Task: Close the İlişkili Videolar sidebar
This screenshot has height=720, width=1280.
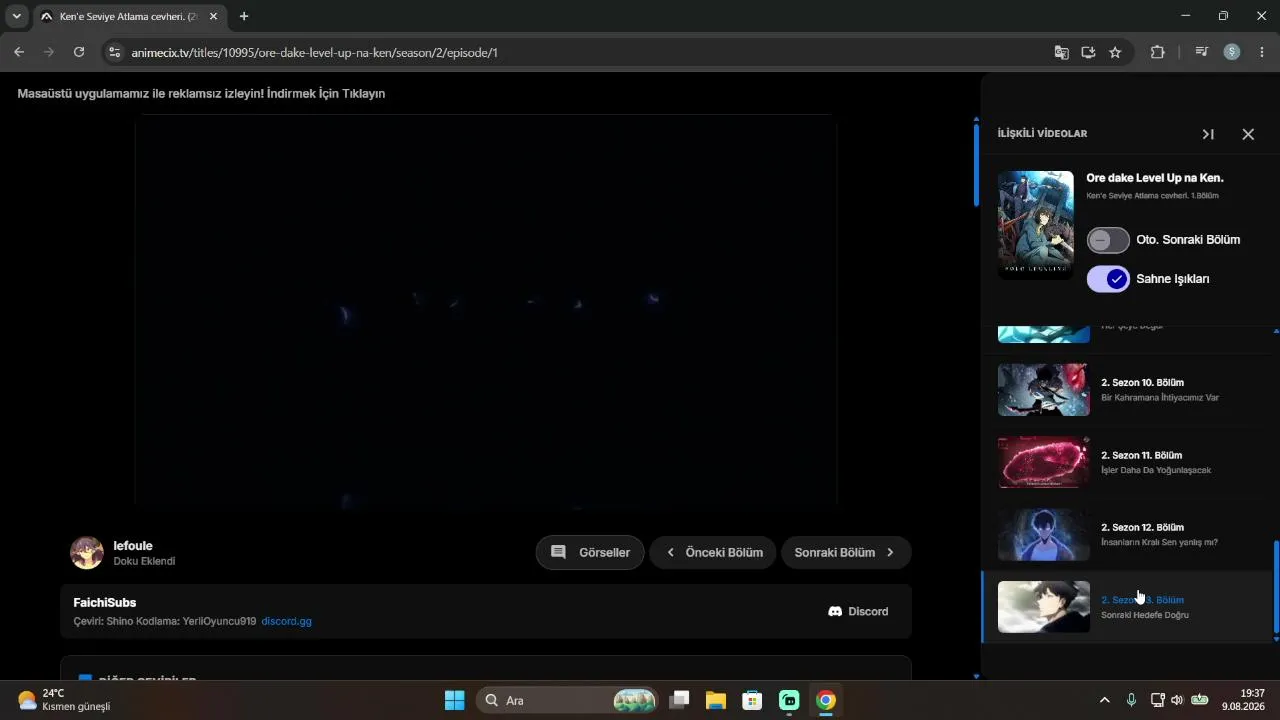Action: 1248,134
